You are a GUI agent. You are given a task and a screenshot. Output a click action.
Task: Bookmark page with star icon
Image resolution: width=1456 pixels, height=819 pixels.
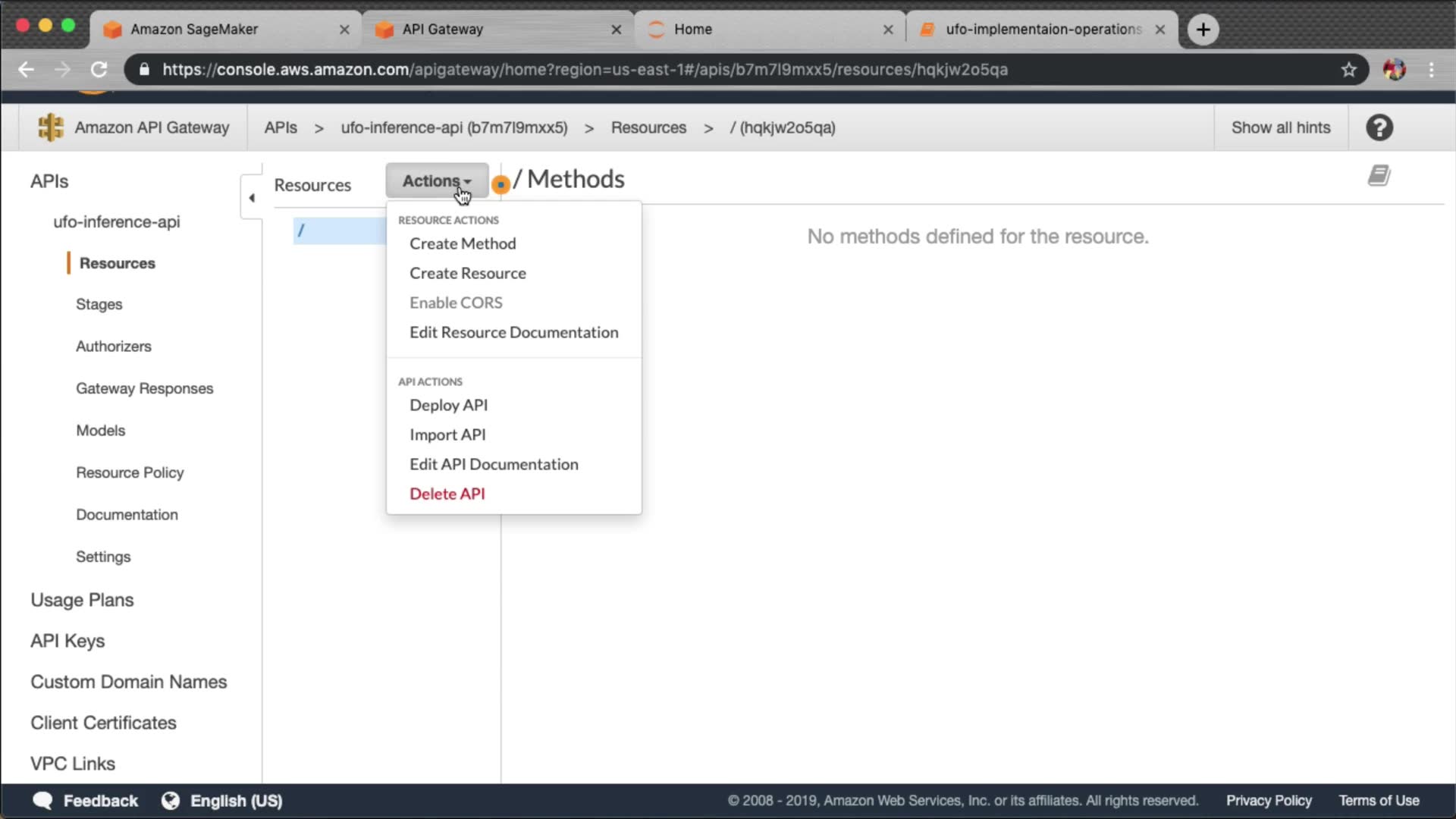pyautogui.click(x=1348, y=70)
